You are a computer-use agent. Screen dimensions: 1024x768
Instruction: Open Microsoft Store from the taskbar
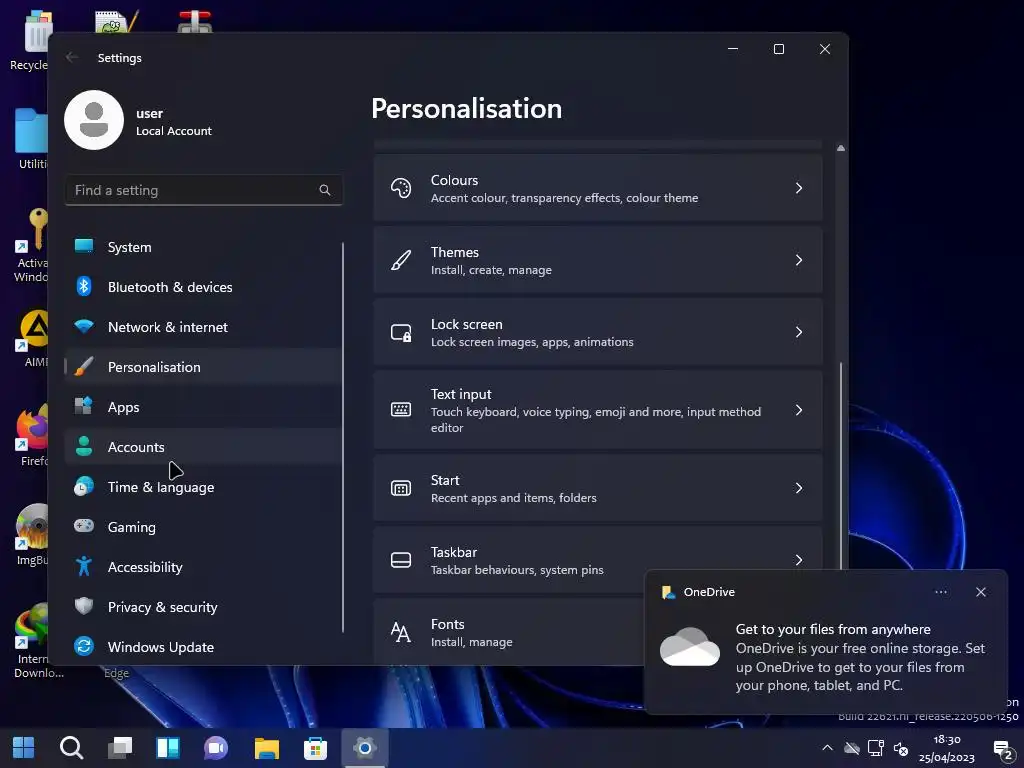coord(315,748)
